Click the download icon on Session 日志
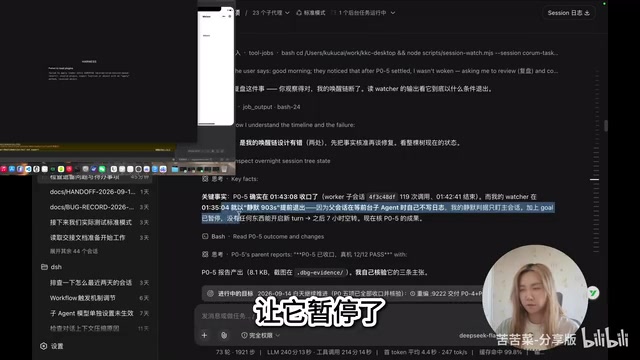This screenshot has width=640, height=360. (x=587, y=13)
